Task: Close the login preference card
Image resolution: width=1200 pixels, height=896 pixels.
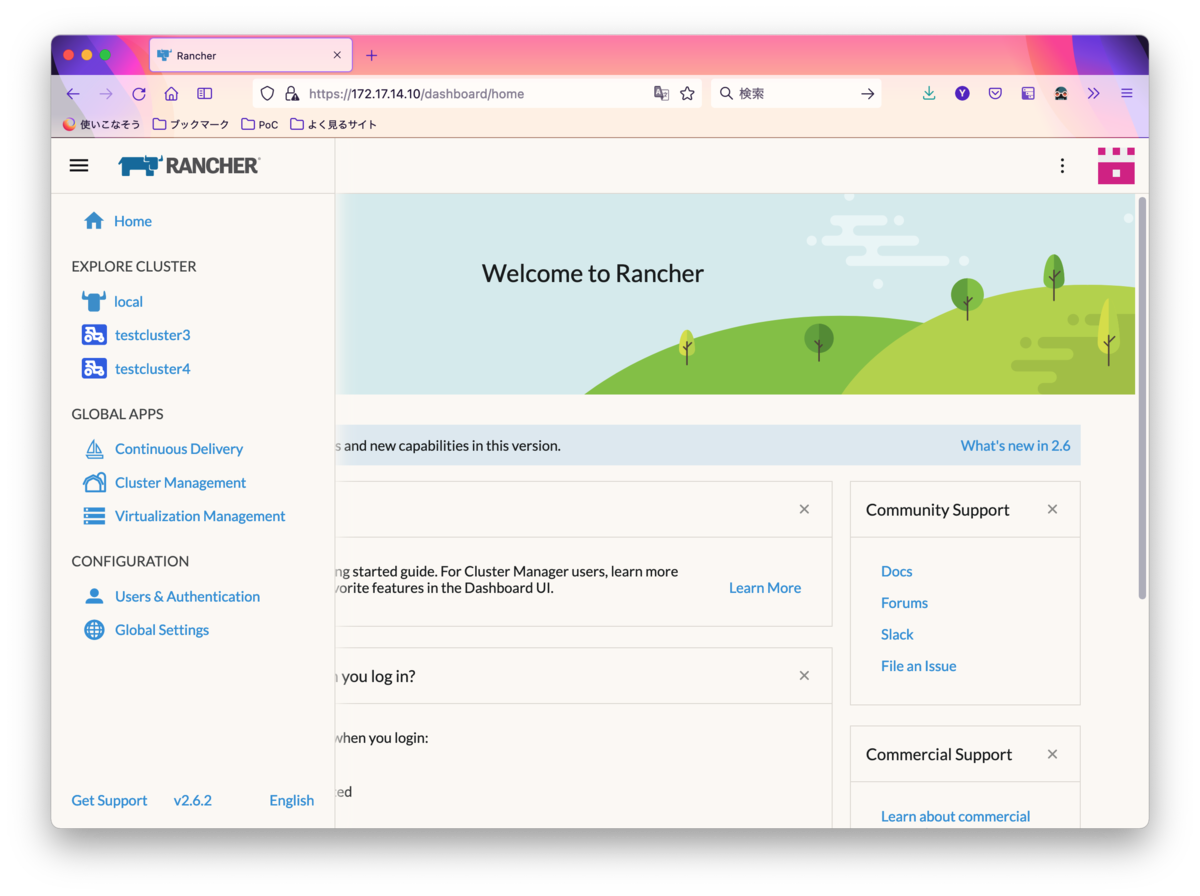Action: pyautogui.click(x=804, y=675)
